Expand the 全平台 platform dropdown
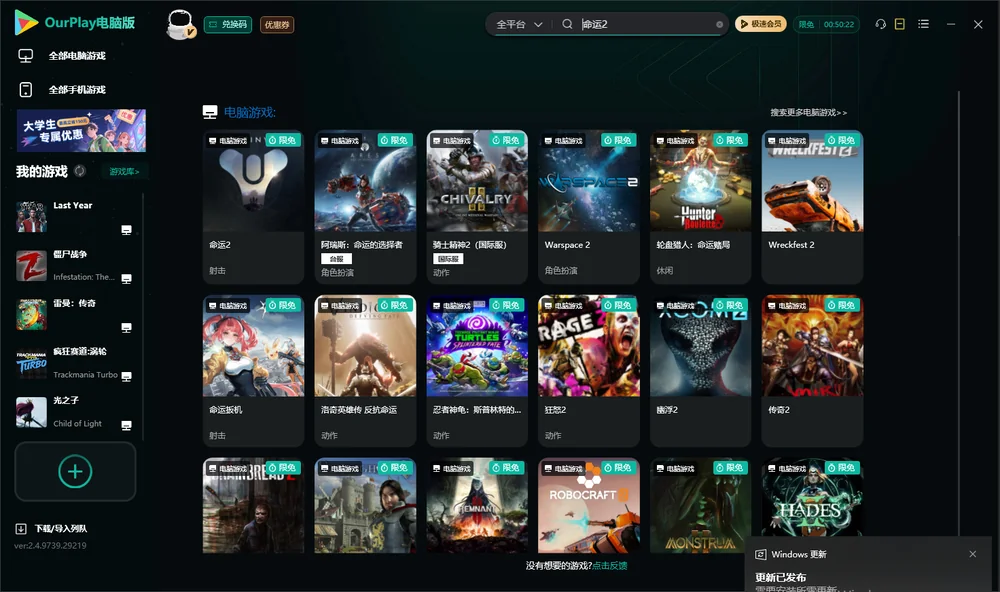 point(519,24)
